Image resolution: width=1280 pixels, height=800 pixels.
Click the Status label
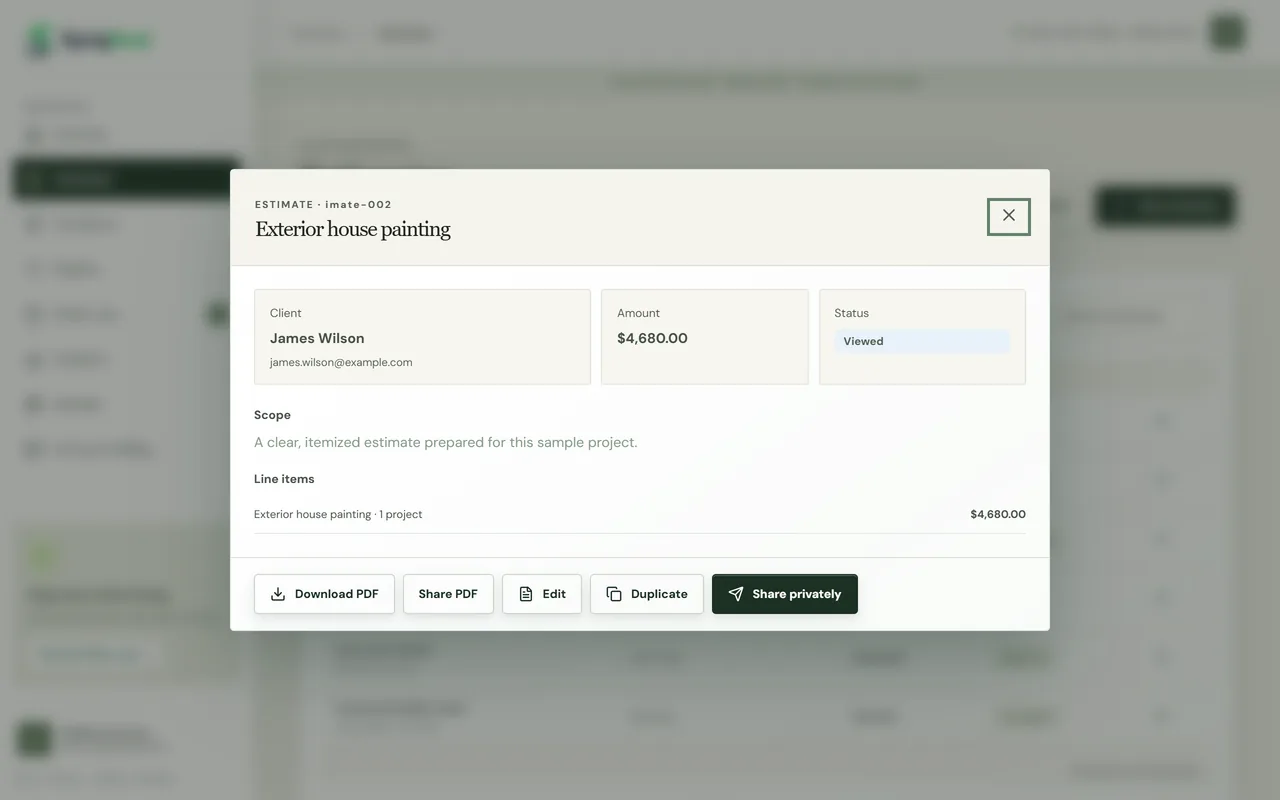(x=852, y=313)
